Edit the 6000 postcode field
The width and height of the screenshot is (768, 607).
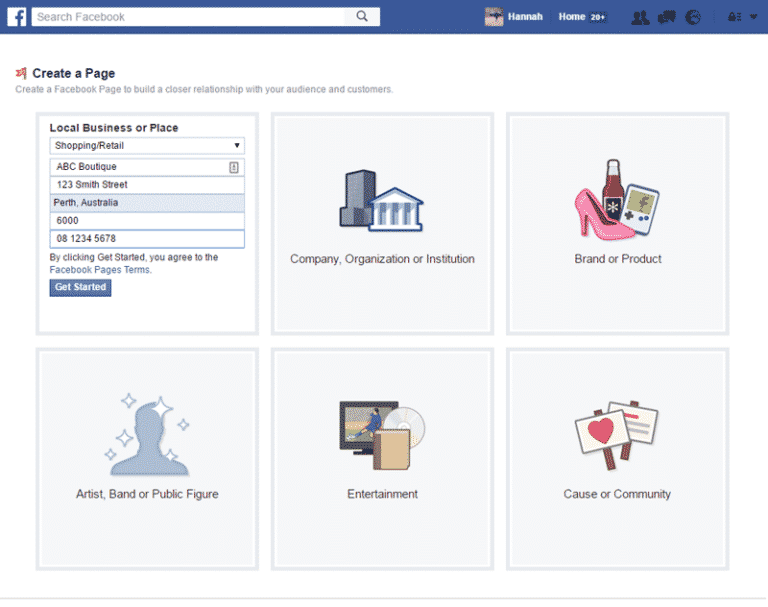point(147,220)
